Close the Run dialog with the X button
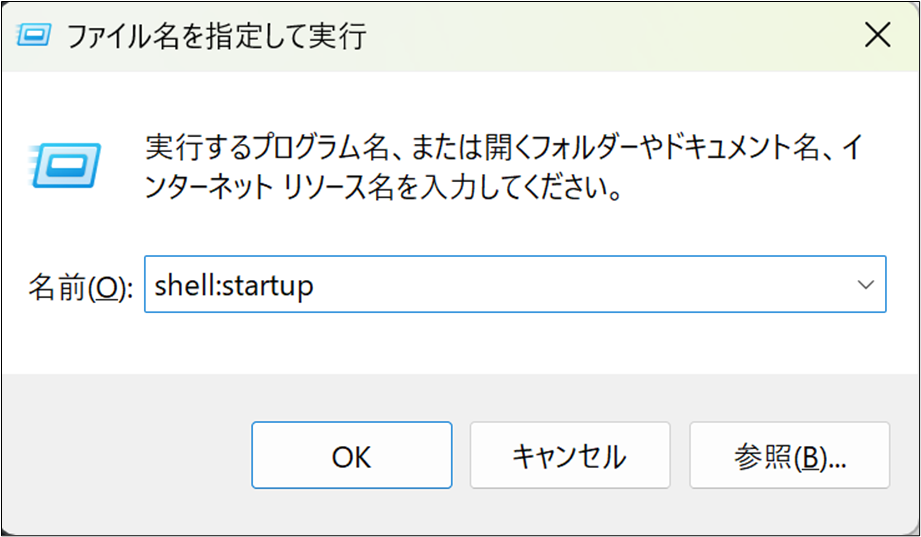 (877, 37)
